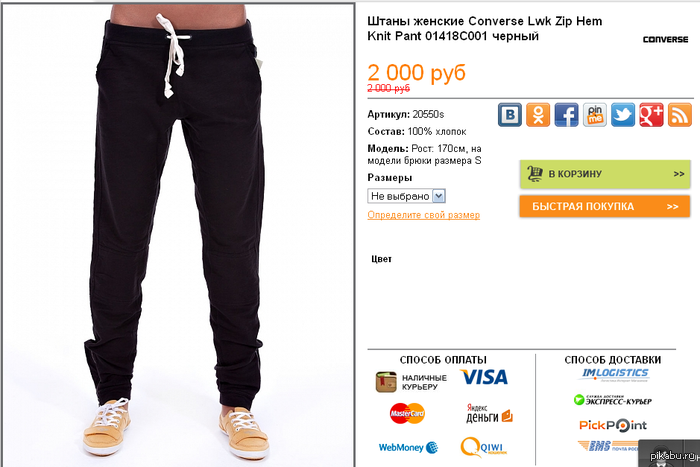Click the PickPoint delivery logo

(612, 425)
